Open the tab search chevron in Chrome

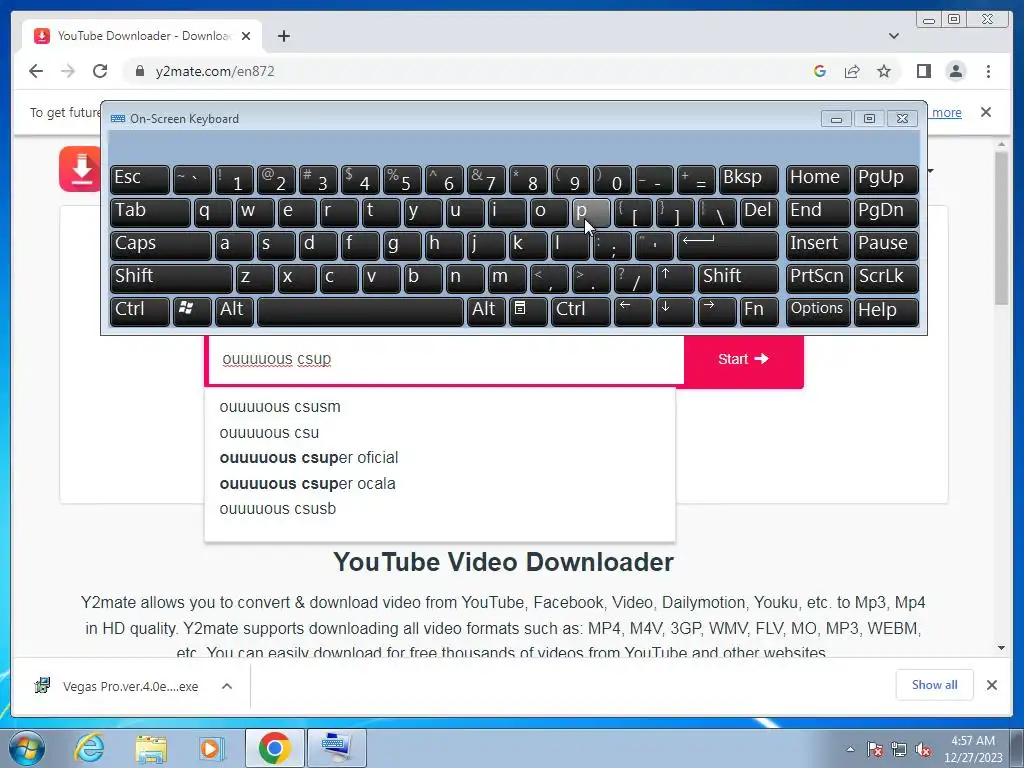point(893,36)
